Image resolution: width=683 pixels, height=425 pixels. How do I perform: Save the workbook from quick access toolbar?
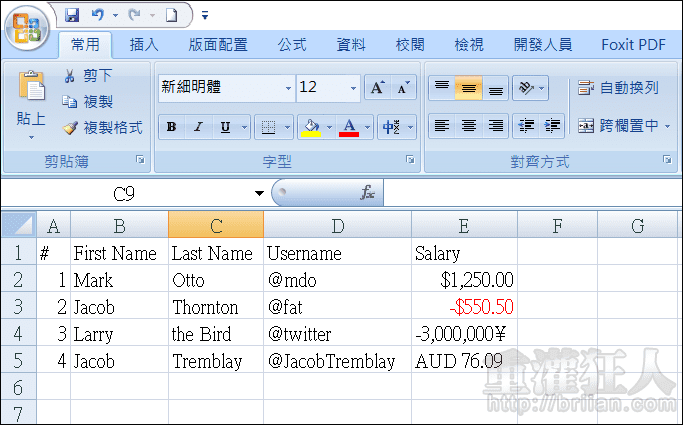(72, 15)
